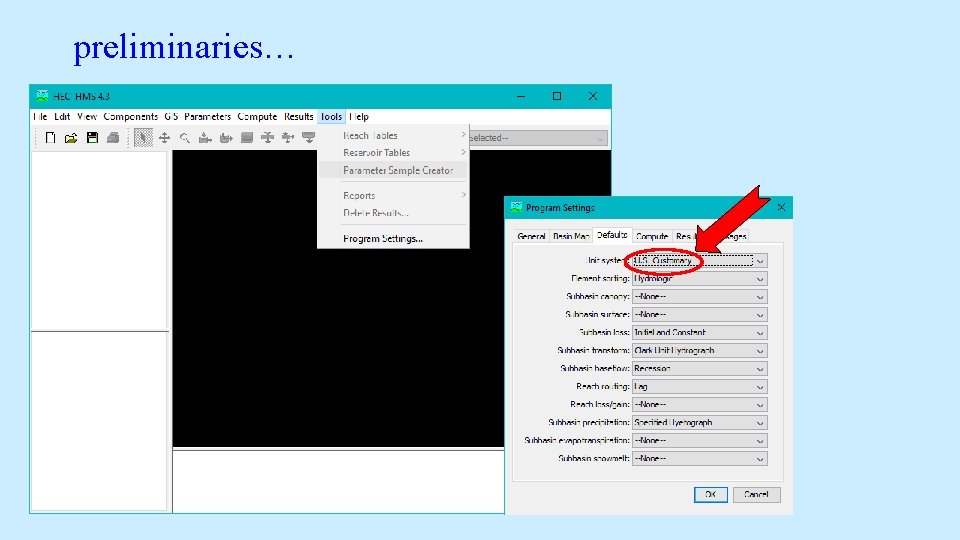Select the Reservoir creation tool icon
This screenshot has width=960, height=540.
point(247,138)
